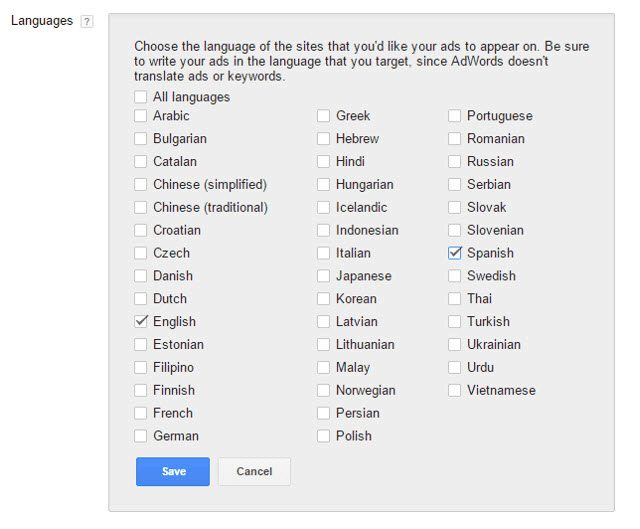Uncheck the Spanish language checkbox
Screen dimensions: 640x529
[x=454, y=253]
